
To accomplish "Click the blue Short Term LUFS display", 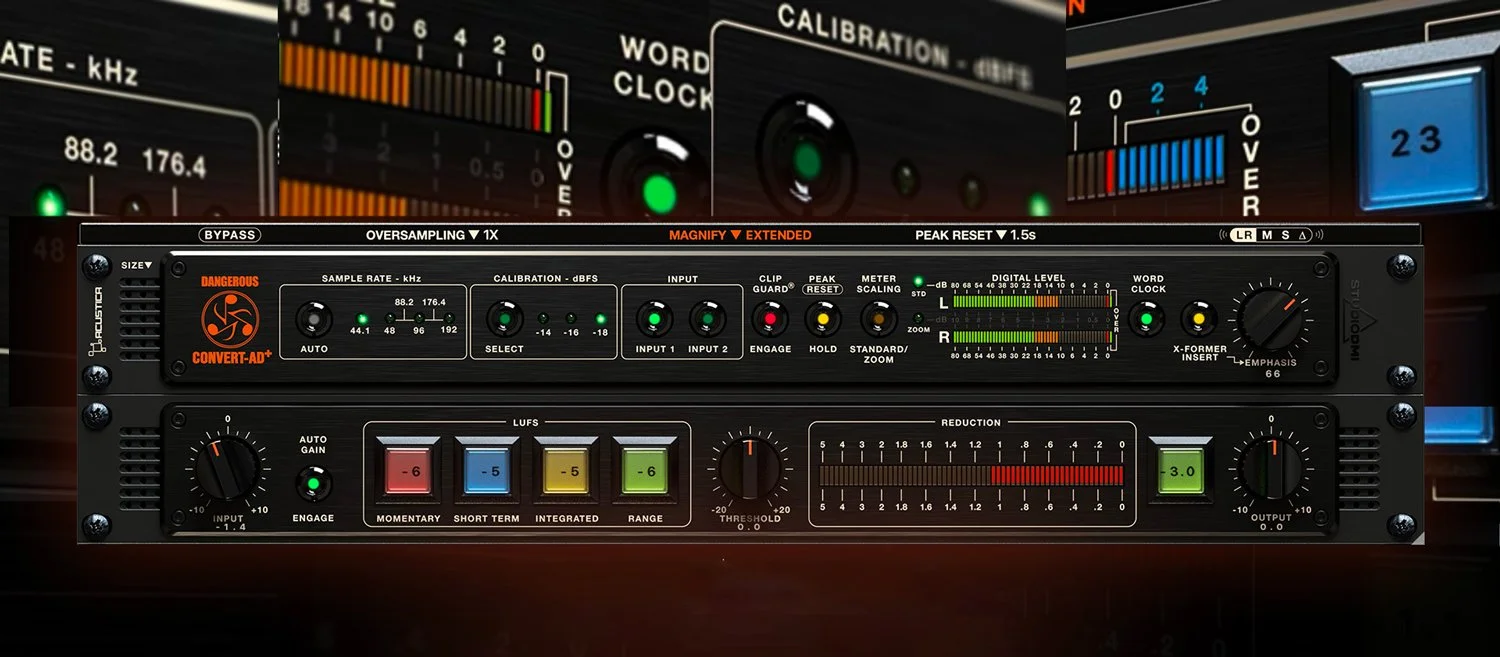I will pyautogui.click(x=487, y=471).
